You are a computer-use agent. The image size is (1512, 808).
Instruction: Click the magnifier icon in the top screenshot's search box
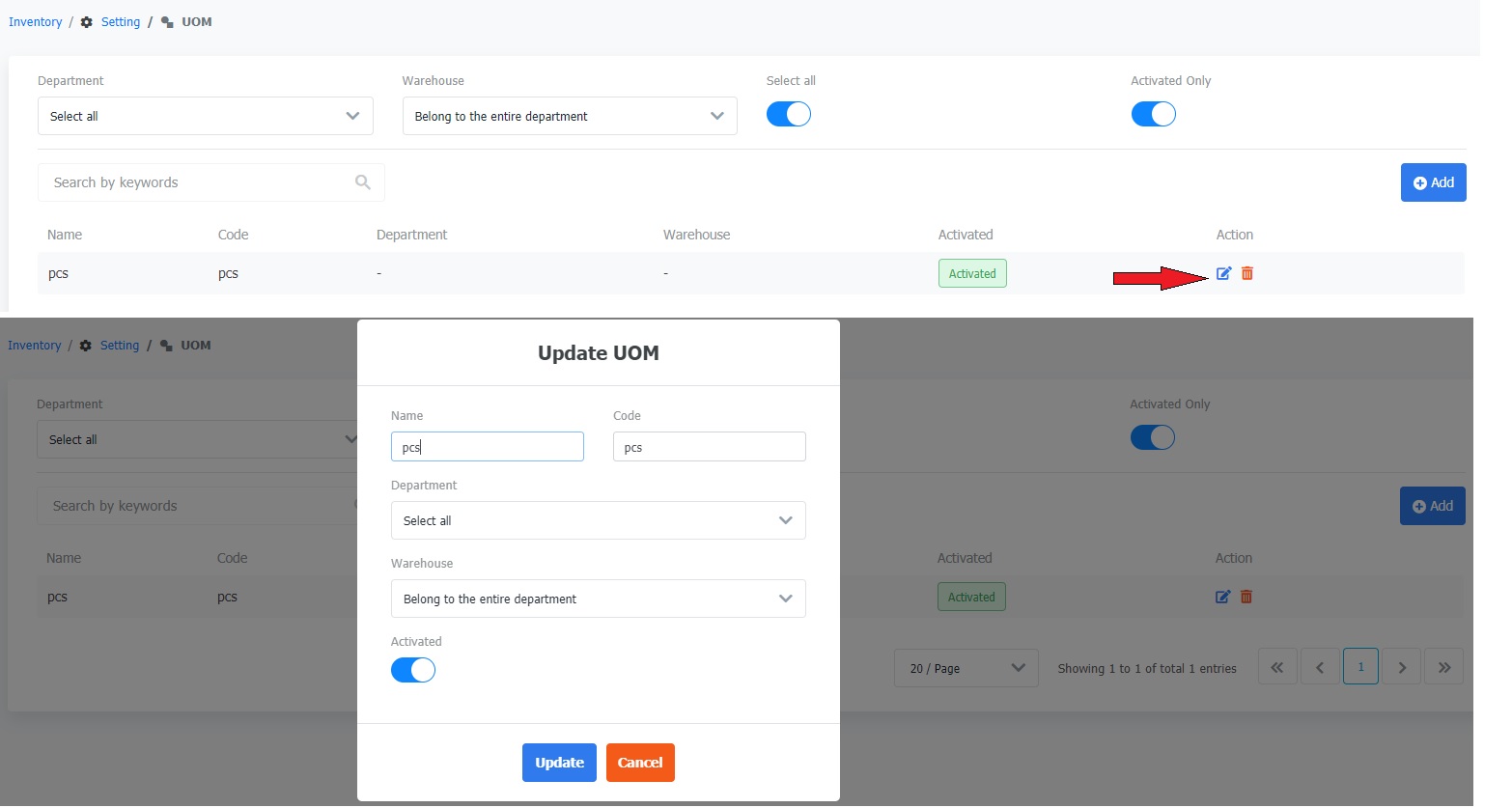click(363, 182)
